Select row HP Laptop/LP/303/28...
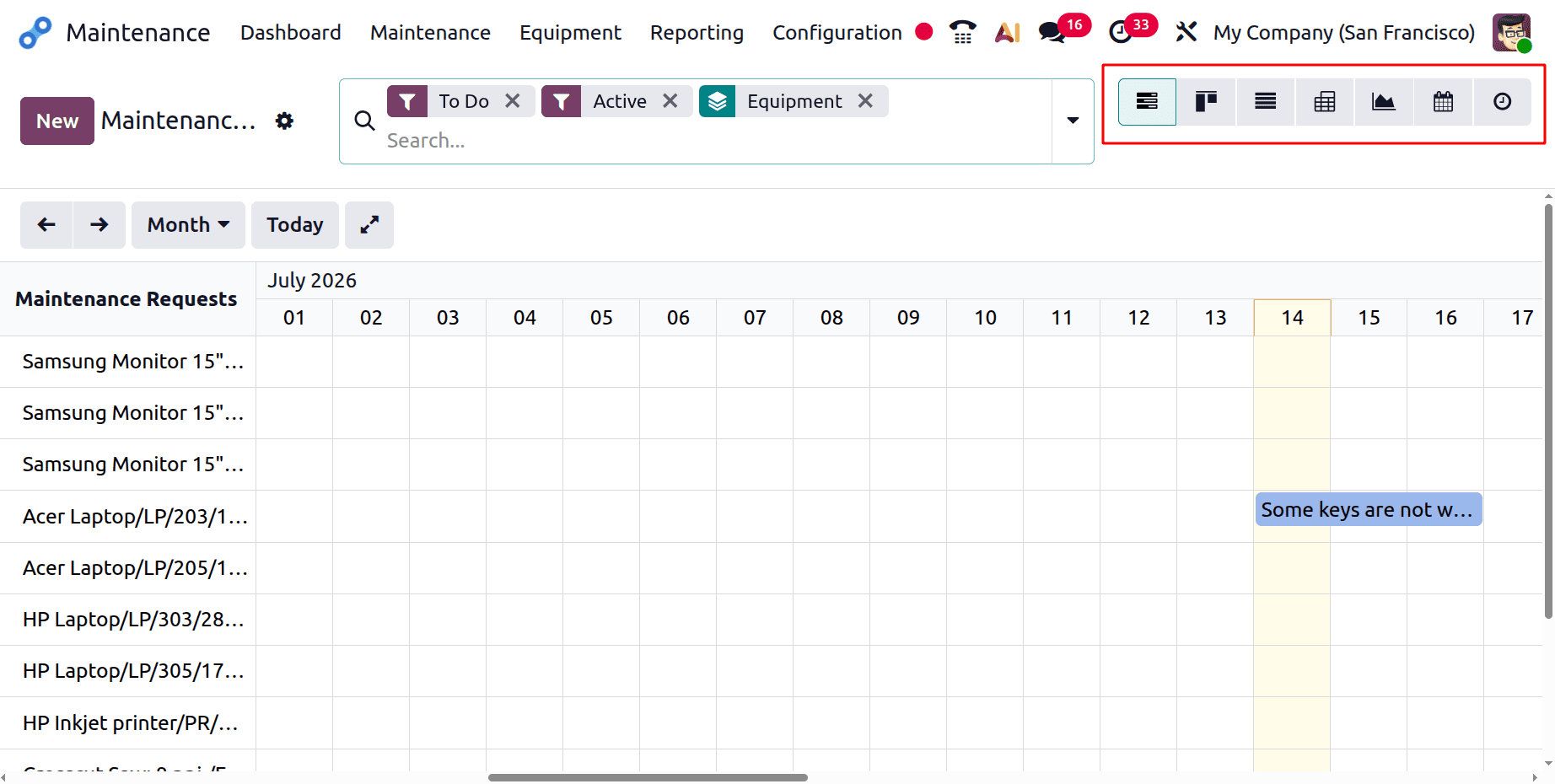This screenshot has width=1555, height=784. [128, 620]
